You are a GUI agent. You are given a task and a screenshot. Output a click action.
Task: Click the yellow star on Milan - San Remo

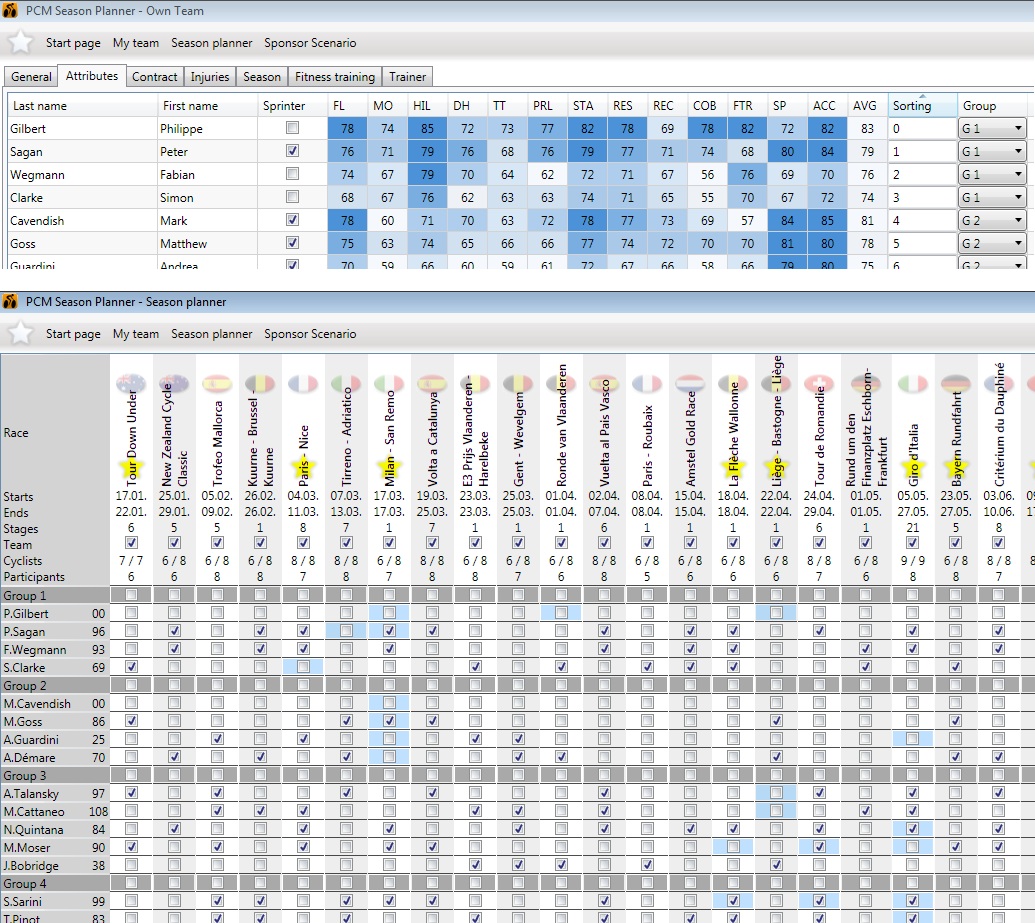[x=389, y=466]
